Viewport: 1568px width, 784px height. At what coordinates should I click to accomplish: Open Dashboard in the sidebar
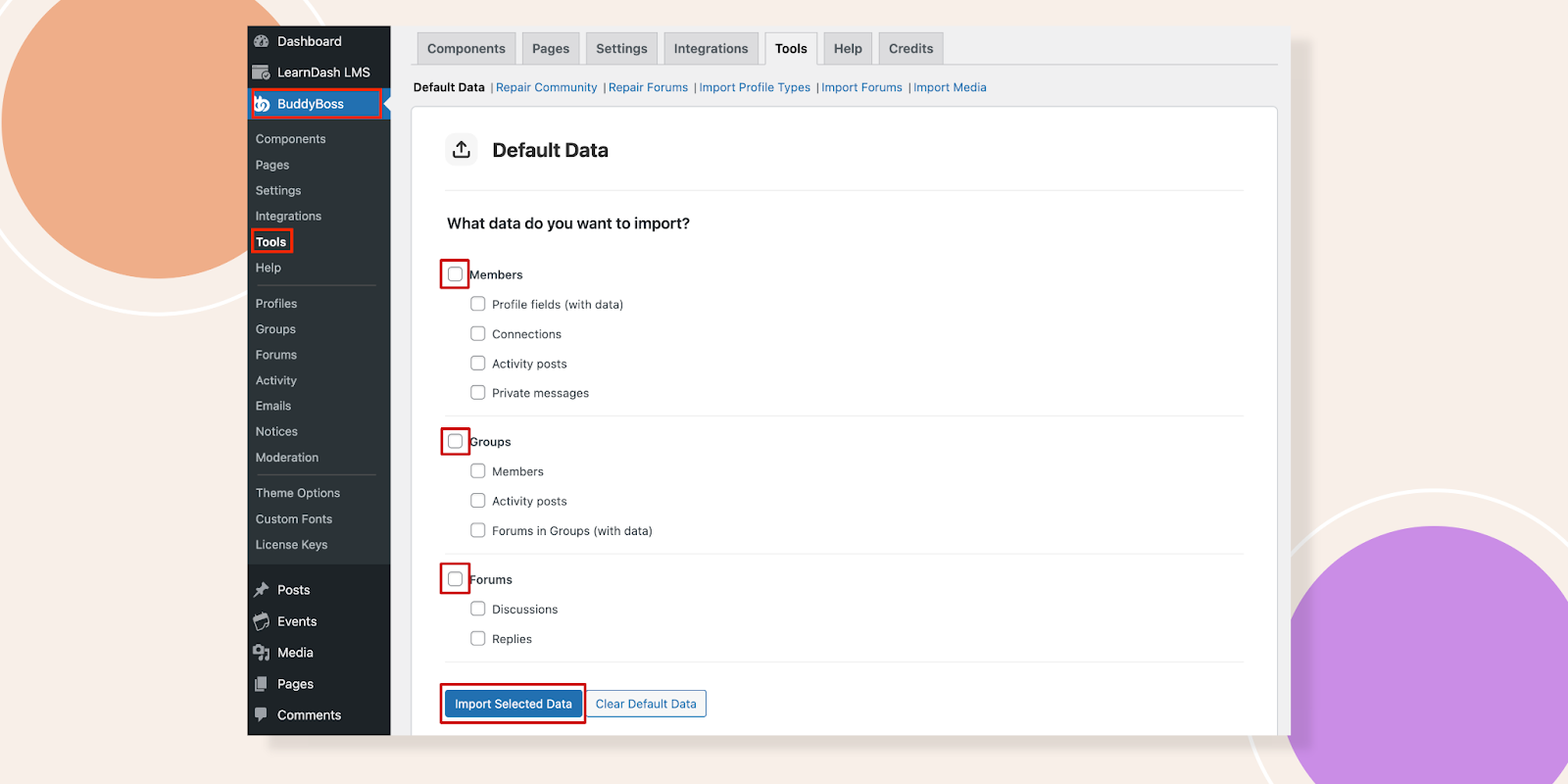click(x=318, y=41)
